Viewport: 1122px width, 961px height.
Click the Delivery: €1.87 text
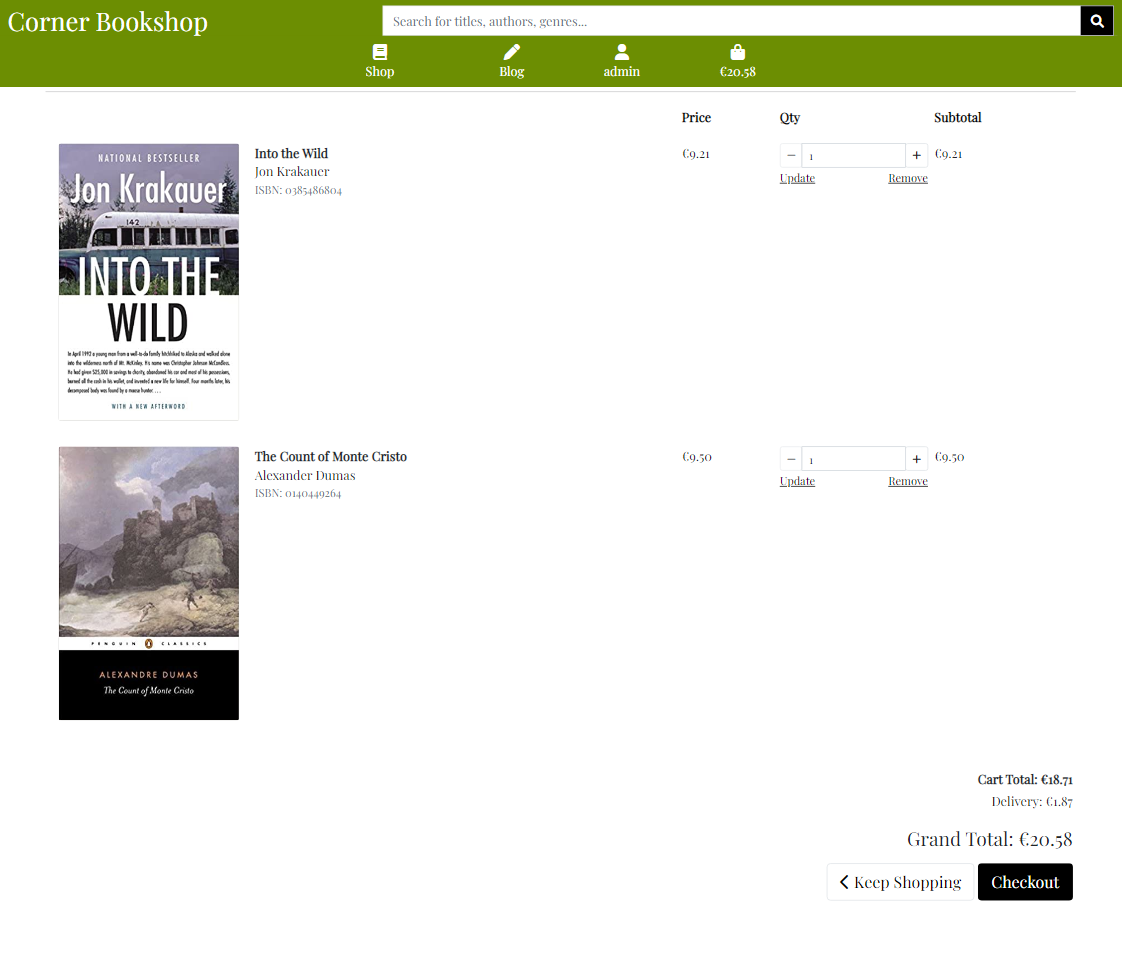pos(1032,801)
